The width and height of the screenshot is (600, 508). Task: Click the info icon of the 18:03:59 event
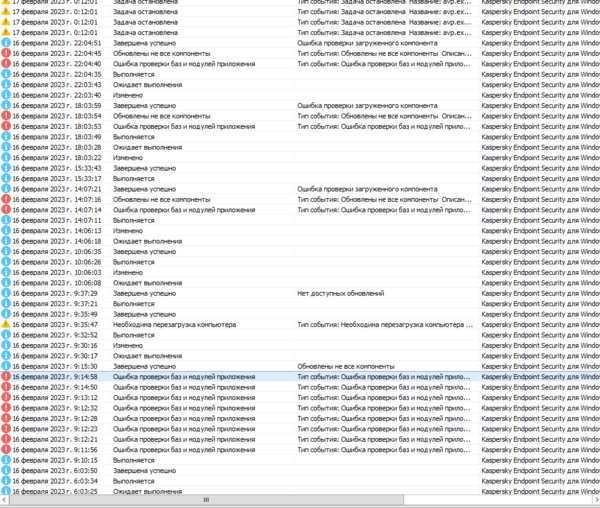pyautogui.click(x=6, y=105)
